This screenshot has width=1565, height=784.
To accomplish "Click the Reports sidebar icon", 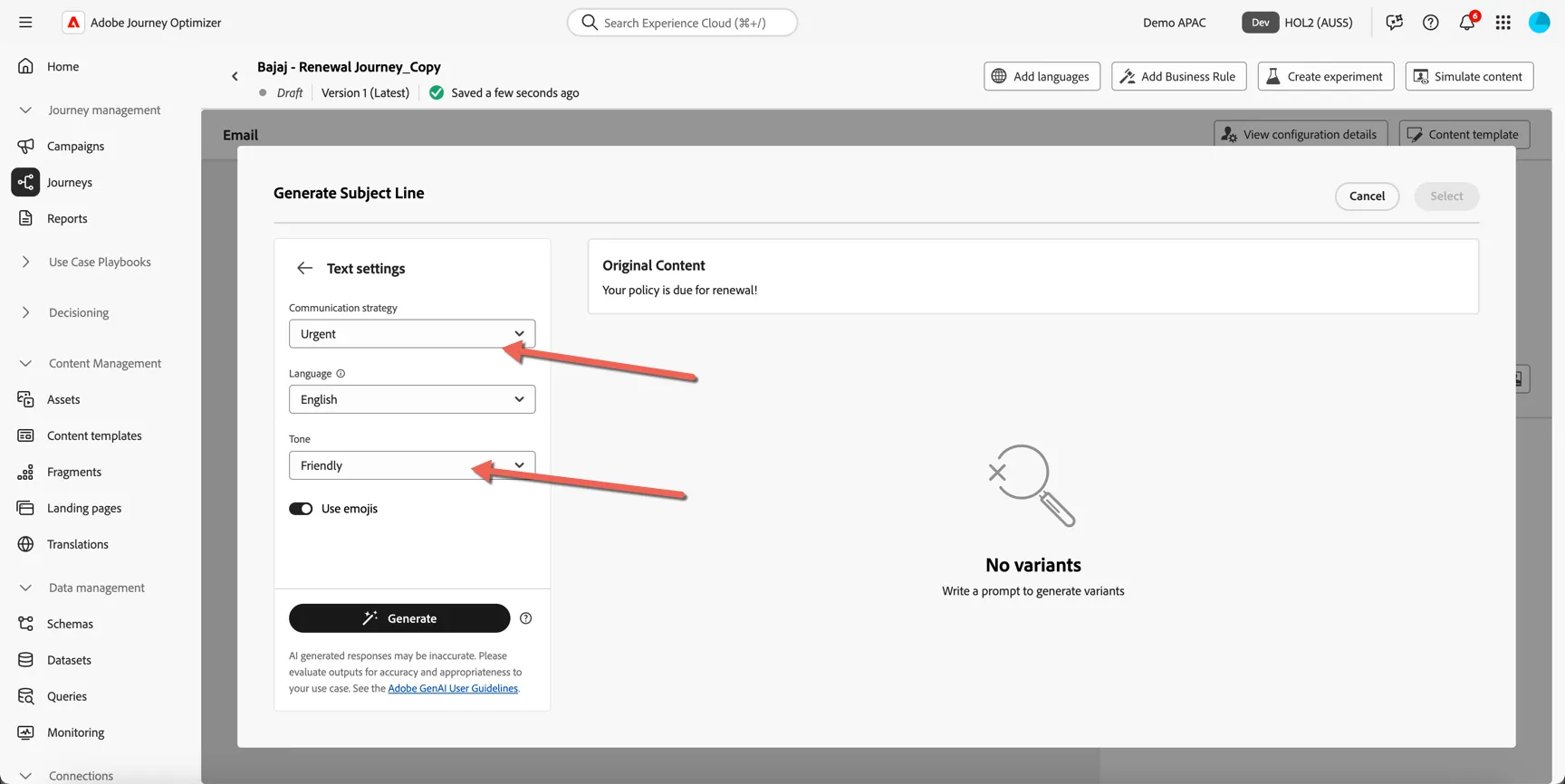I will pos(25,218).
